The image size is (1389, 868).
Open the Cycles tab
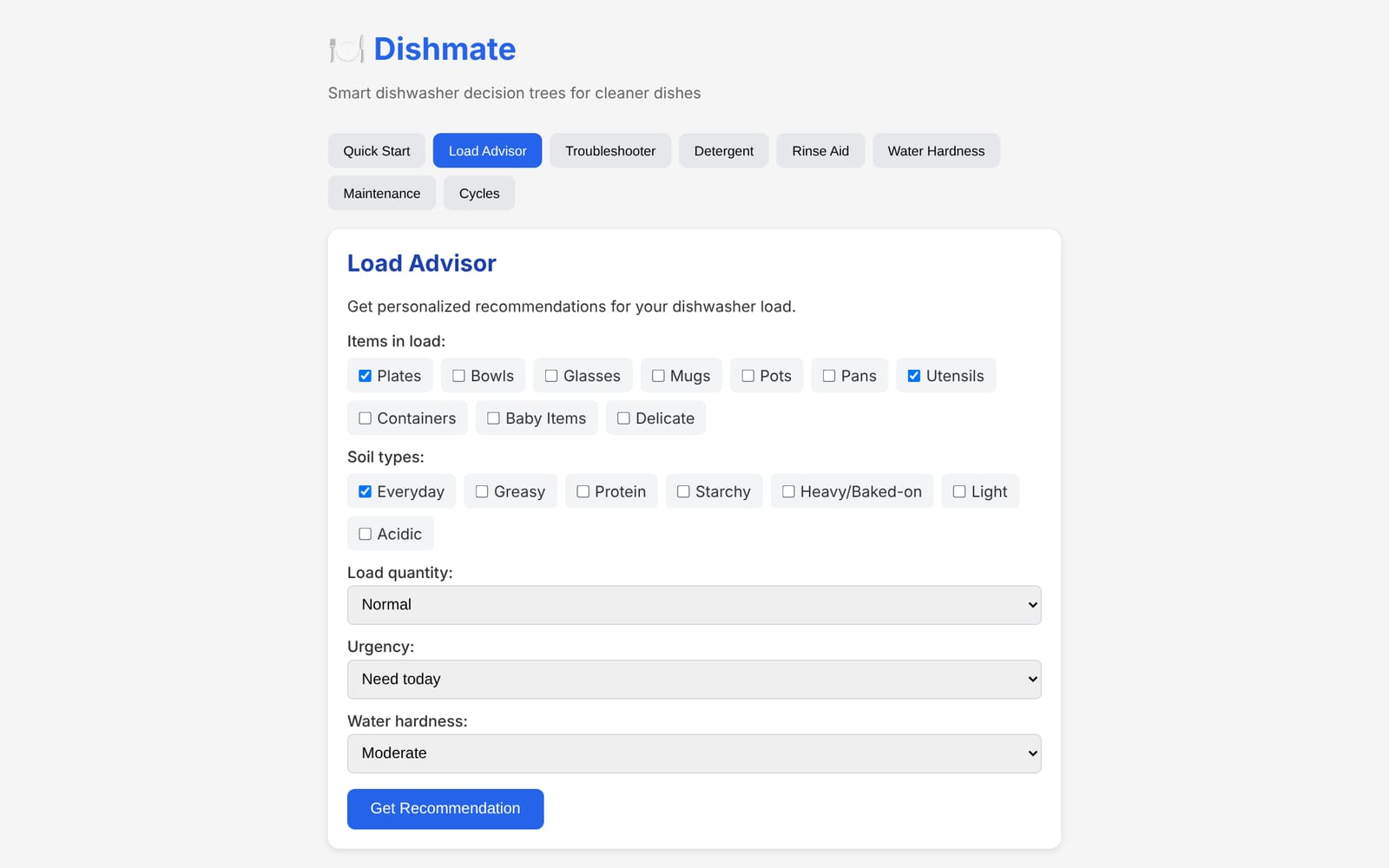click(x=479, y=194)
